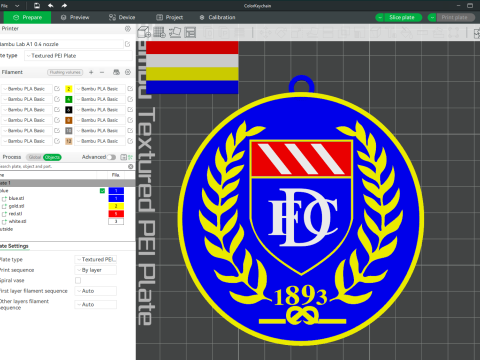Switch to the Prepare tab
The image size is (480, 360).
tap(27, 17)
